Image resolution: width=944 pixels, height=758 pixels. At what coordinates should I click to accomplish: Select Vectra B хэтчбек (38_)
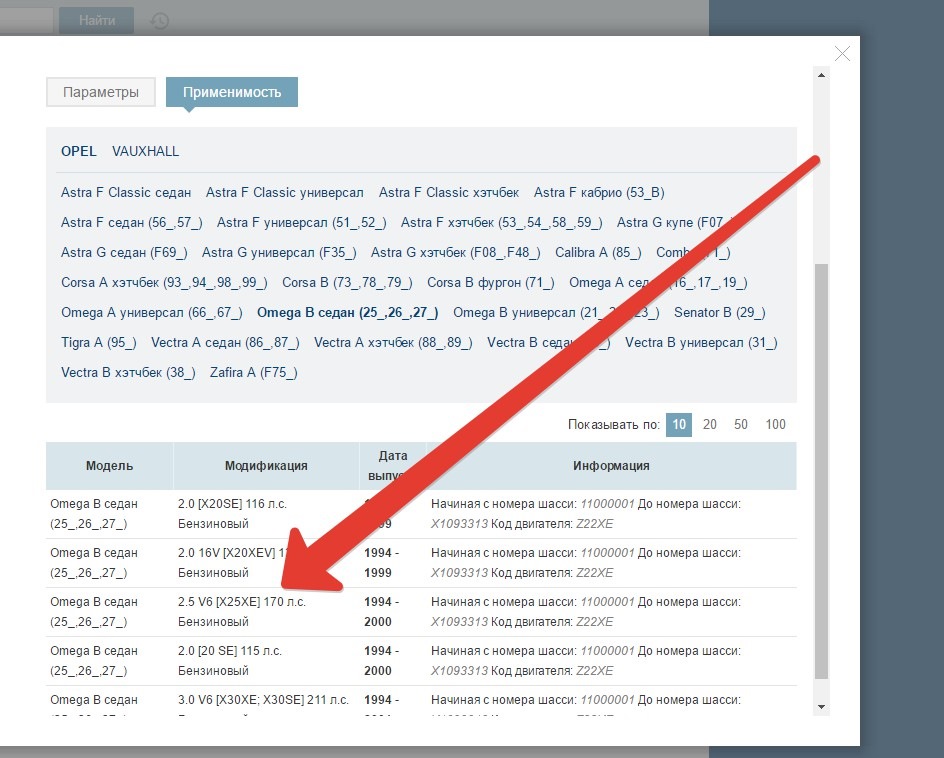coord(128,373)
